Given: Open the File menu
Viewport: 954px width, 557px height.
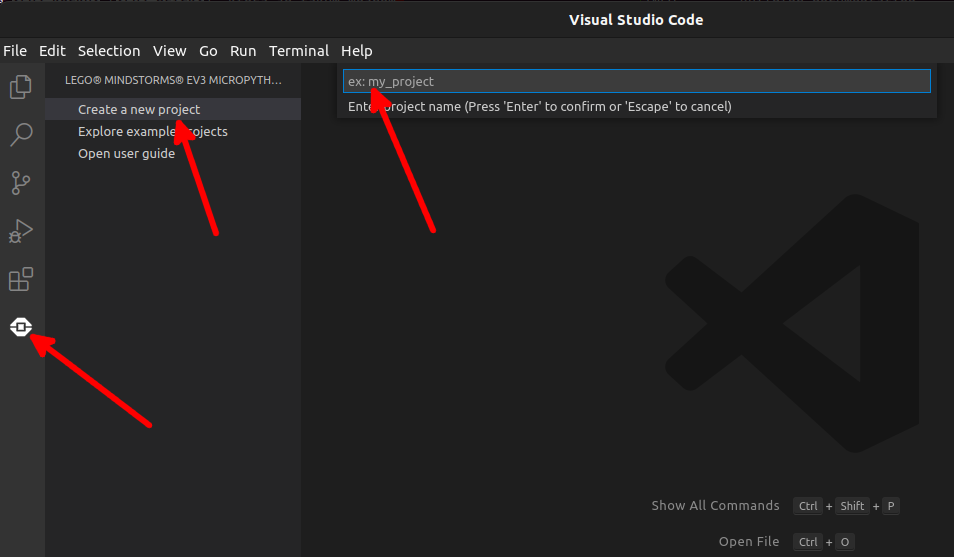Looking at the screenshot, I should [x=15, y=51].
